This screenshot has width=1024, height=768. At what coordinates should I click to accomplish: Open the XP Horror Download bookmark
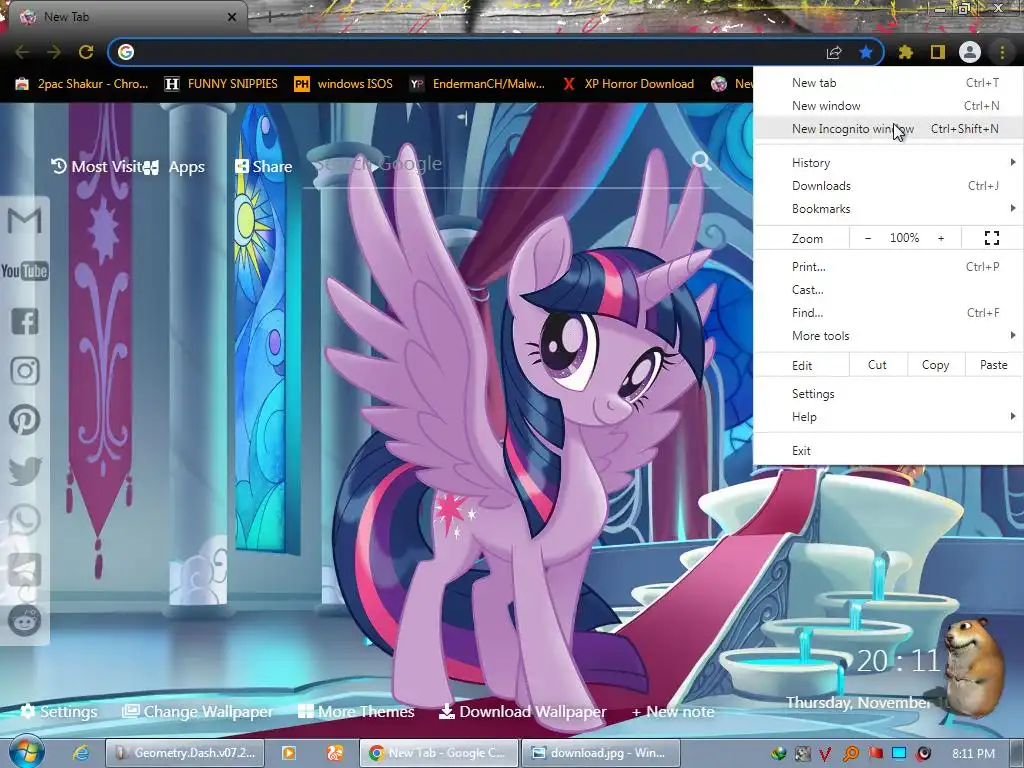pos(628,84)
